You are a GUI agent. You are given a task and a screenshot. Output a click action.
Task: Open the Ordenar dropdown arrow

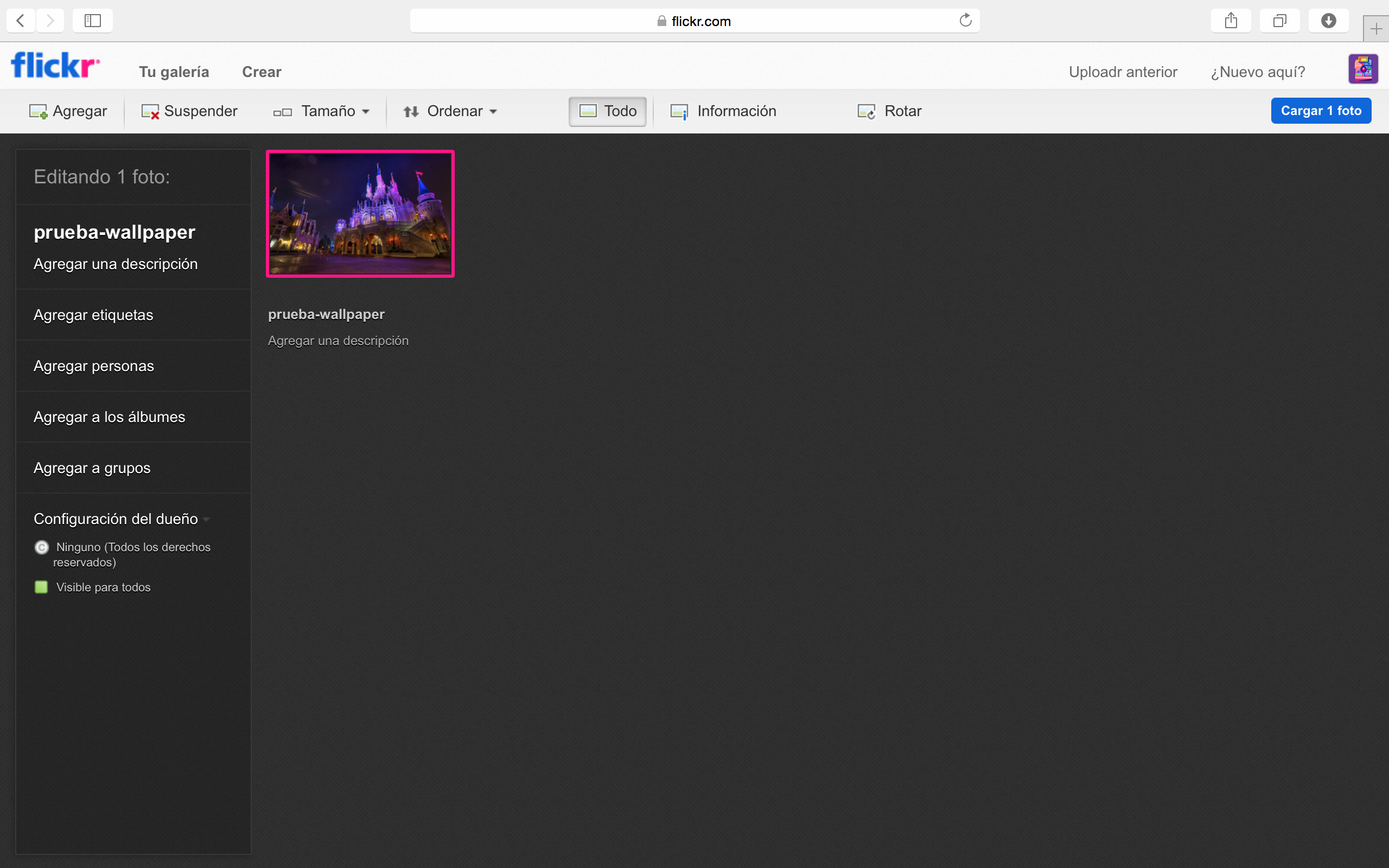click(x=494, y=112)
